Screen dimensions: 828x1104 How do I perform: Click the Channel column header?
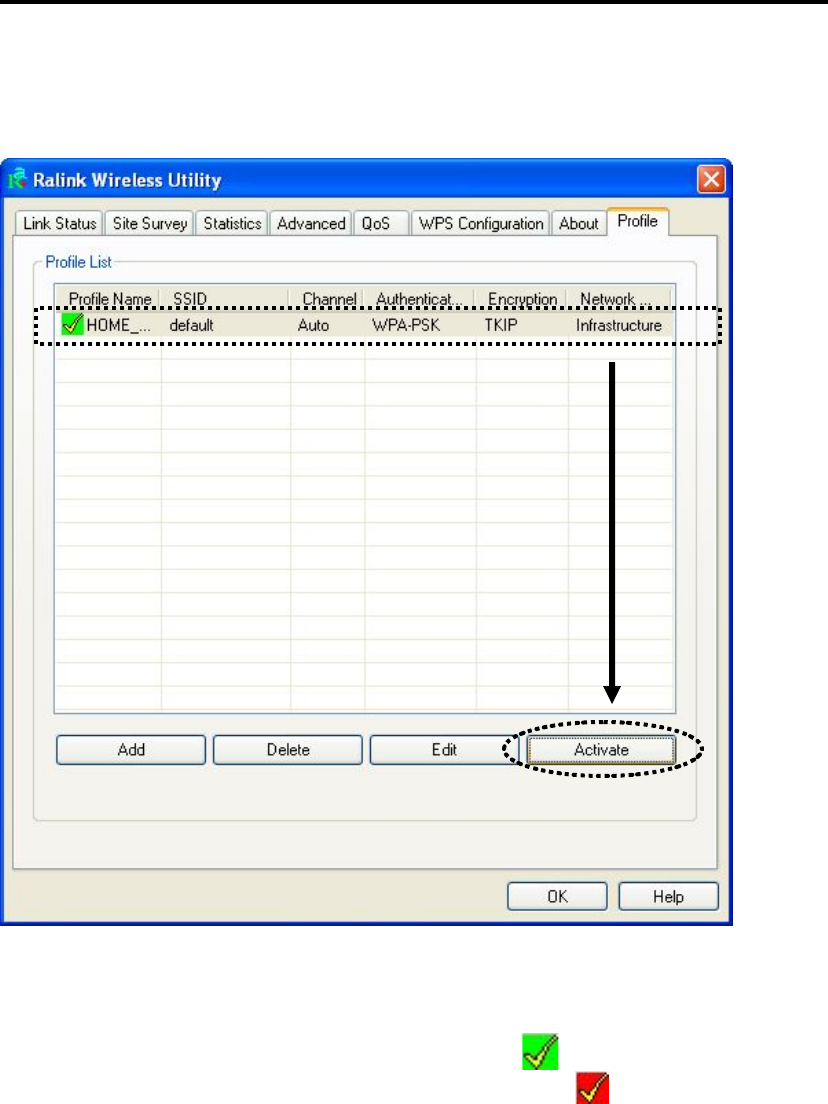[327, 299]
